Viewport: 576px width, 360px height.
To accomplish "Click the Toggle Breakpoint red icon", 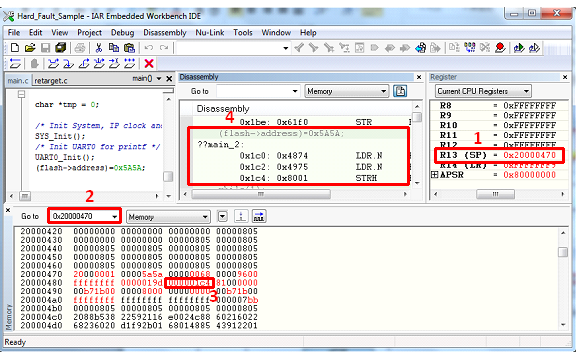I will click(500, 48).
